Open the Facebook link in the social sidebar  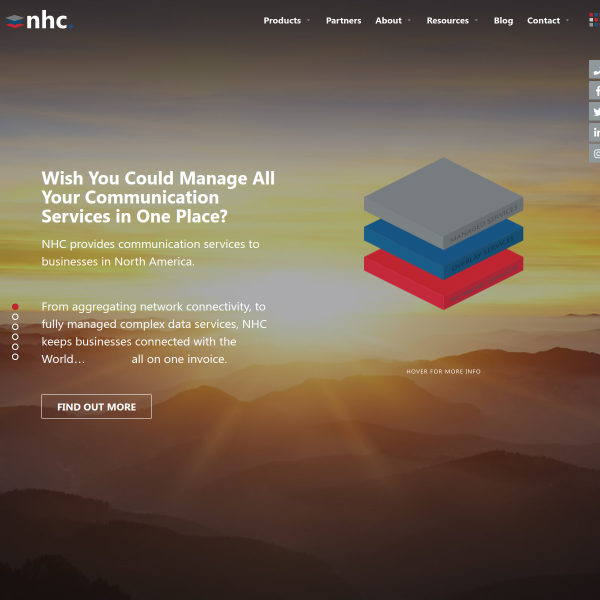(595, 91)
